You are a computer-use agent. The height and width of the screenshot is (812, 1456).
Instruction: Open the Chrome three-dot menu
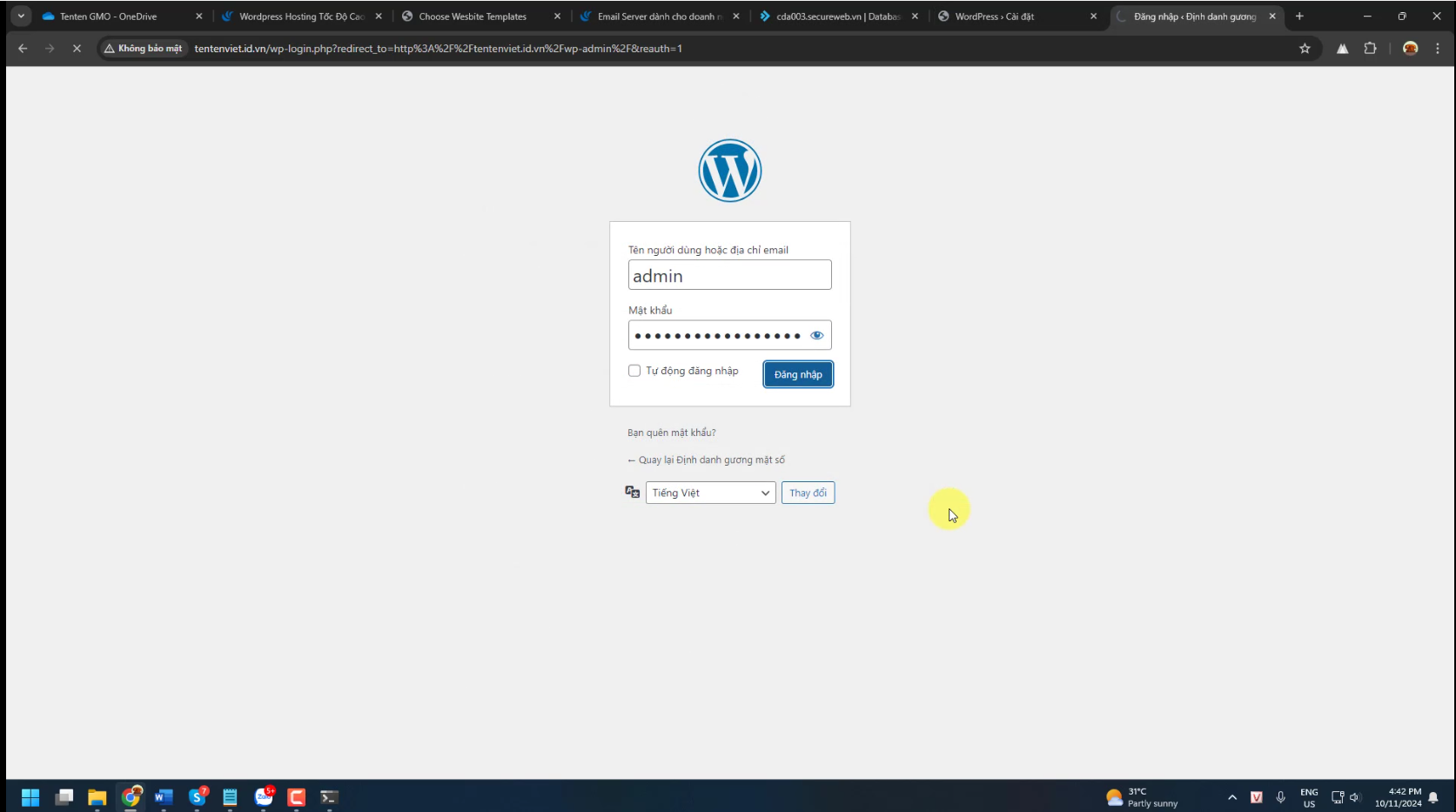pyautogui.click(x=1438, y=49)
